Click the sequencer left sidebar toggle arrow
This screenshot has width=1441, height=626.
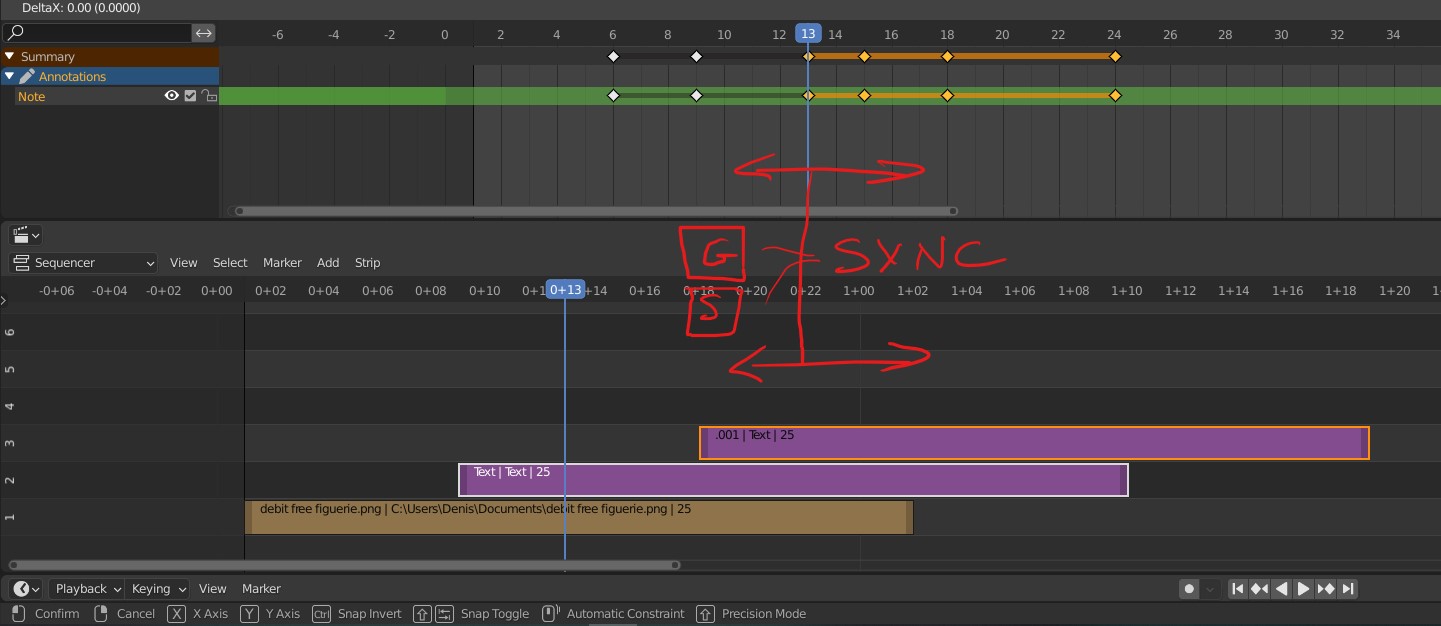pyautogui.click(x=4, y=300)
